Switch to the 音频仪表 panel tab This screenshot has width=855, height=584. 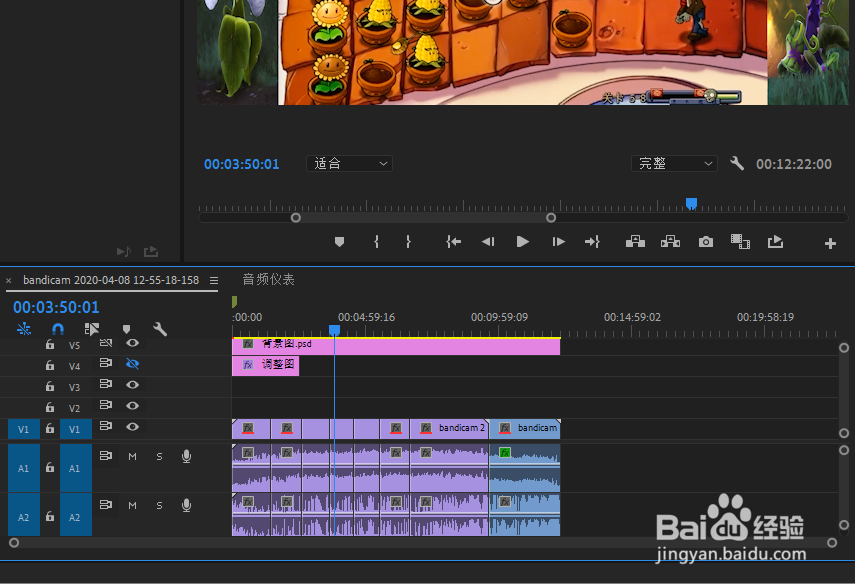[x=268, y=280]
